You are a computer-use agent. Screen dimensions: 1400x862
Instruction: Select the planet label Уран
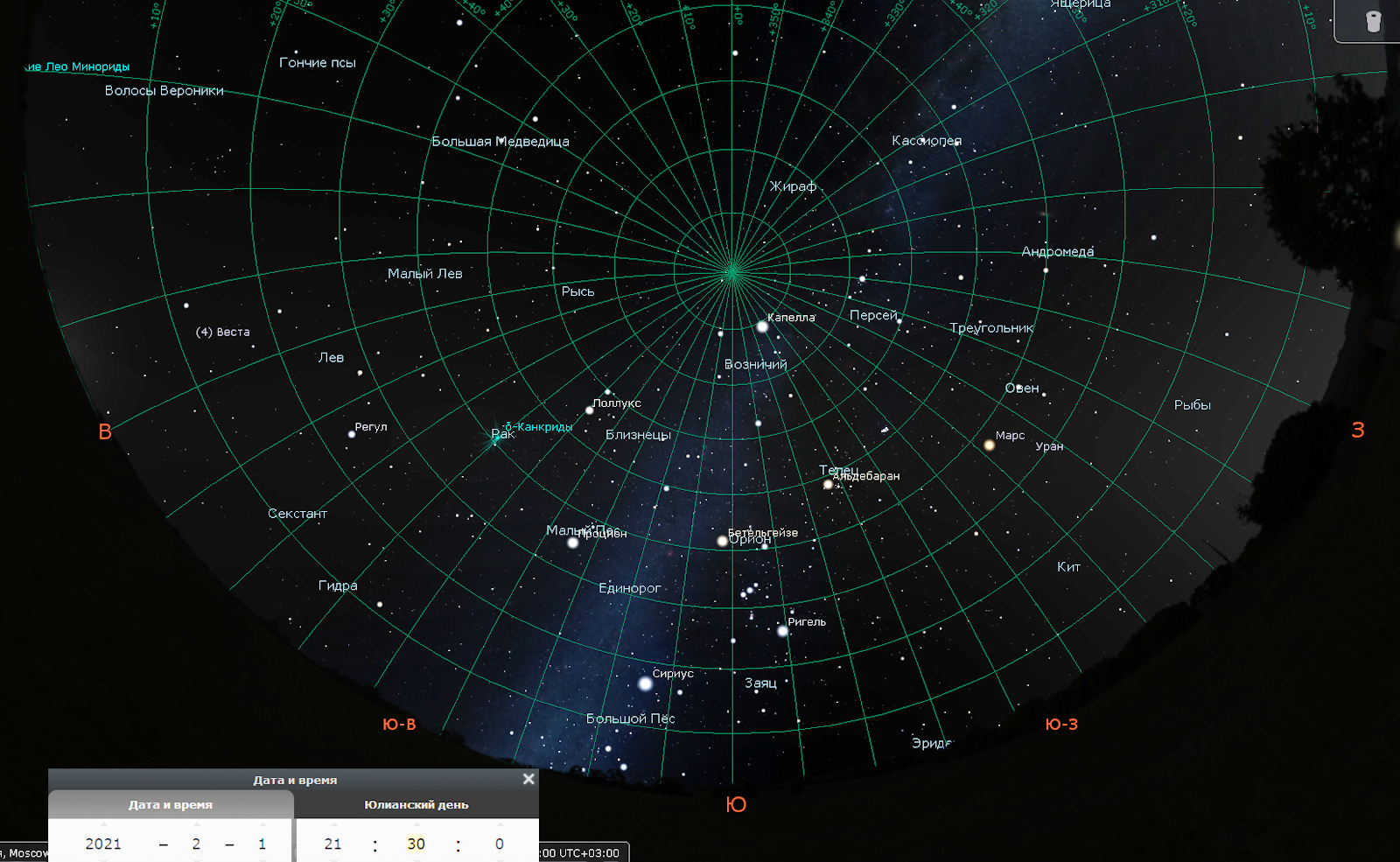pyautogui.click(x=1049, y=446)
